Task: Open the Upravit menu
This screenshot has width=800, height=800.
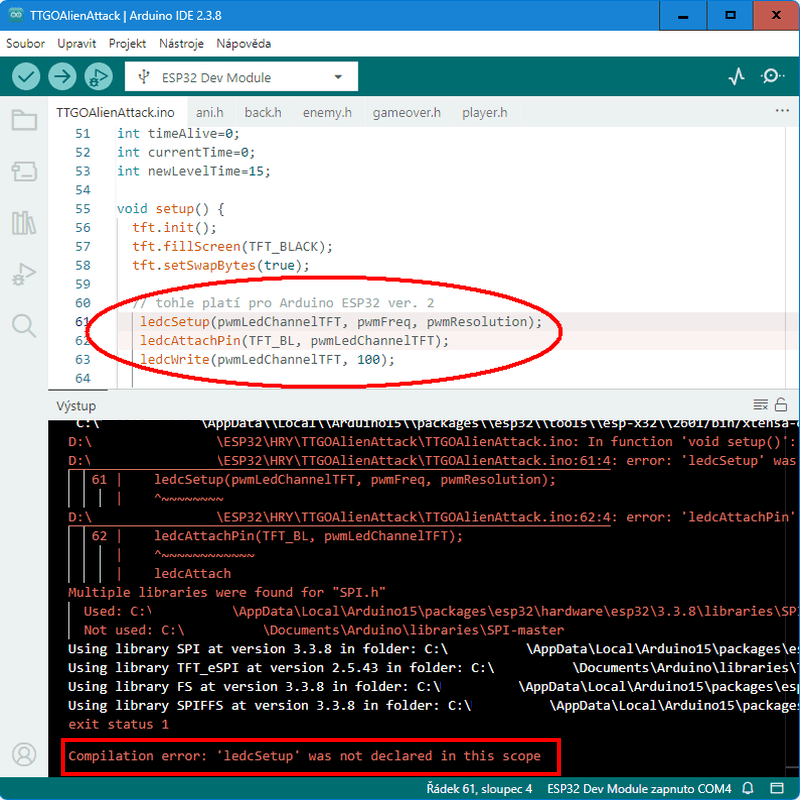Action: 77,44
